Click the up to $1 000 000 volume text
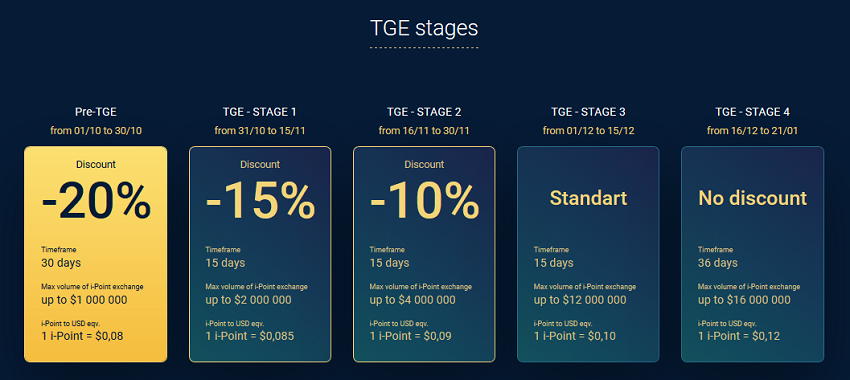This screenshot has height=380, width=850. (84, 300)
